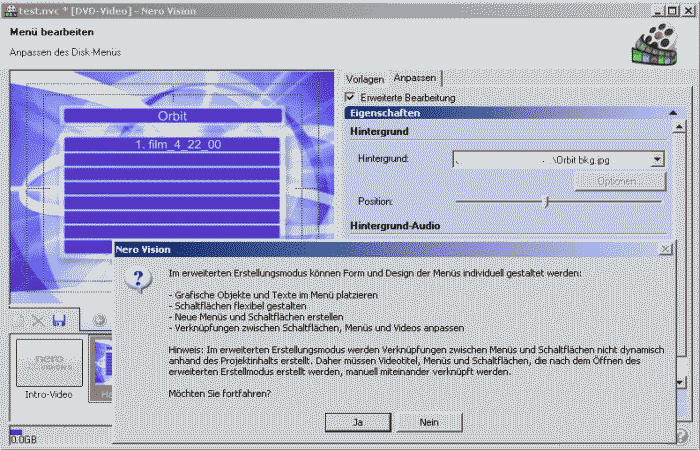Screen dimensions: 700x450
Task: Click the Optionen button under Hintergrund
Action: pyautogui.click(x=621, y=181)
